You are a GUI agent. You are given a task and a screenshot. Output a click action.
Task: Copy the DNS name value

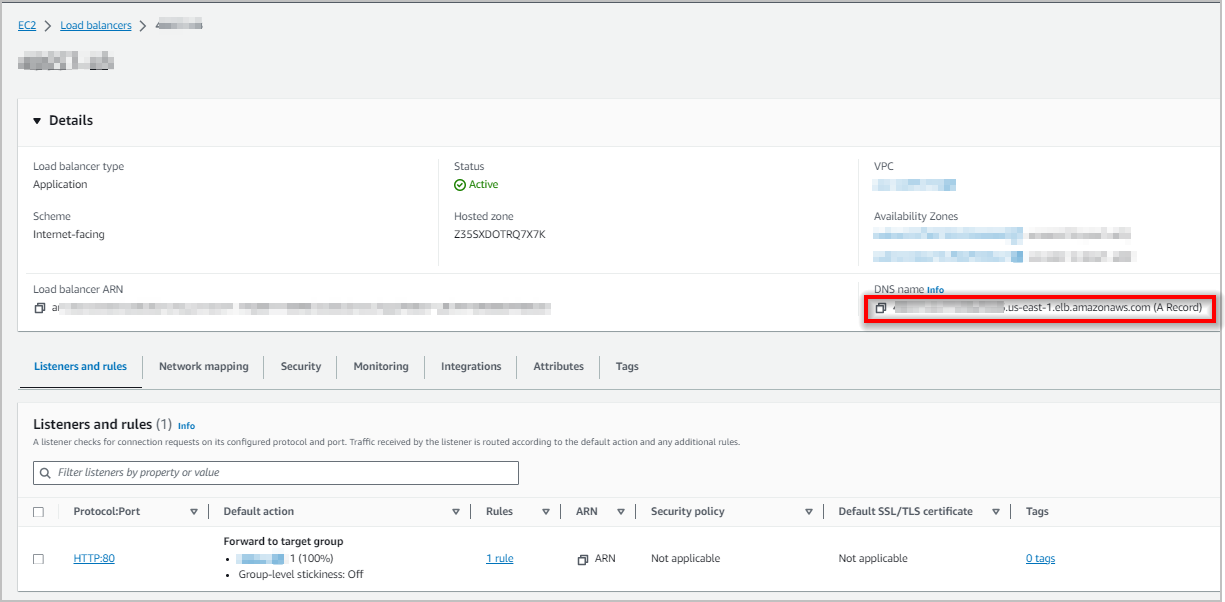(x=881, y=308)
